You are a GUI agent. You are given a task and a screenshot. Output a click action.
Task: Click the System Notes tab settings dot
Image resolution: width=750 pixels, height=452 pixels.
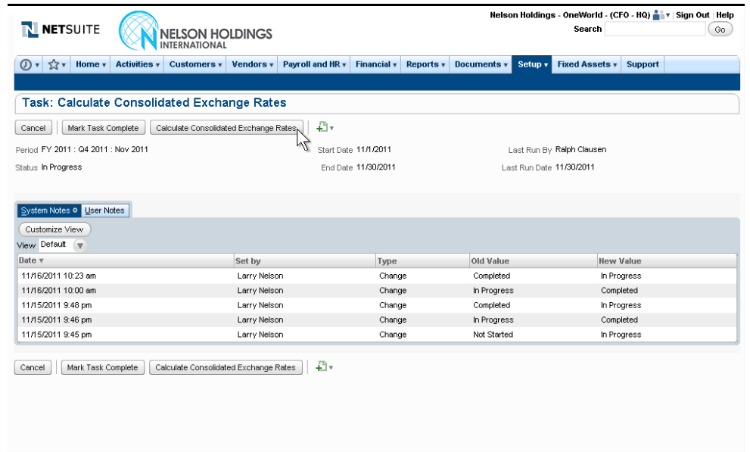(75, 210)
